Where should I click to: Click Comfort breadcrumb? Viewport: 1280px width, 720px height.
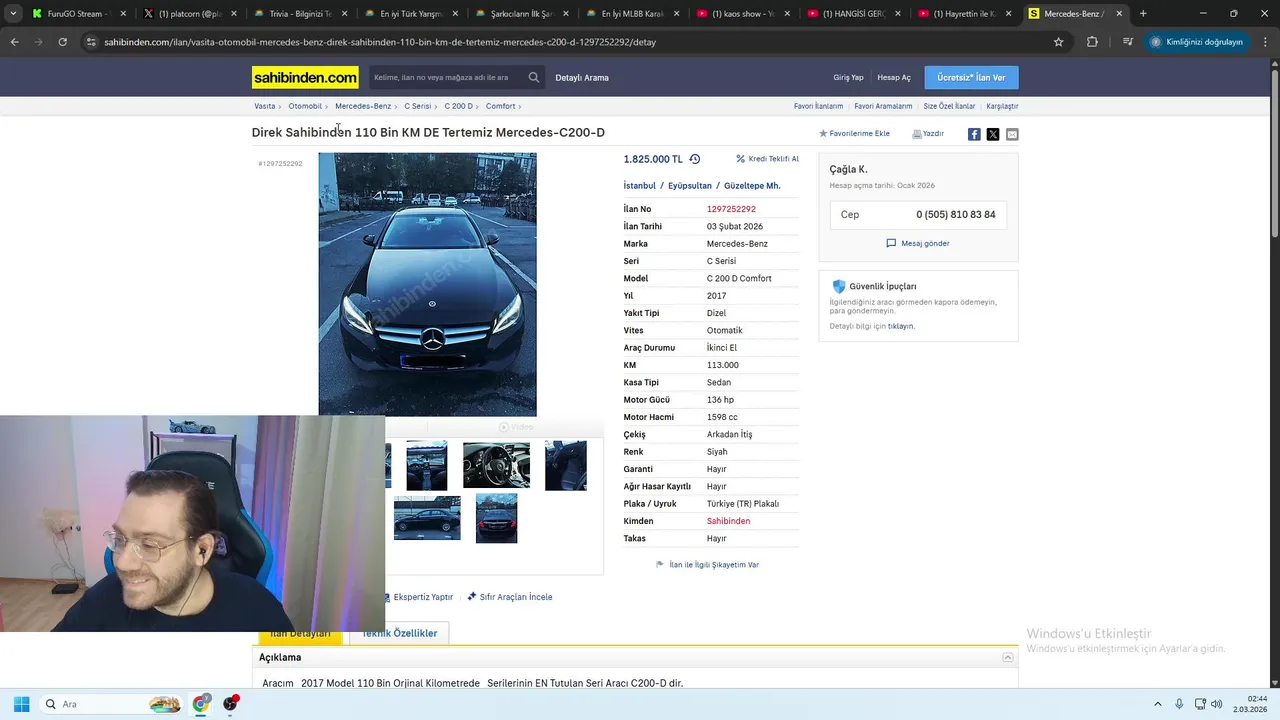500,106
